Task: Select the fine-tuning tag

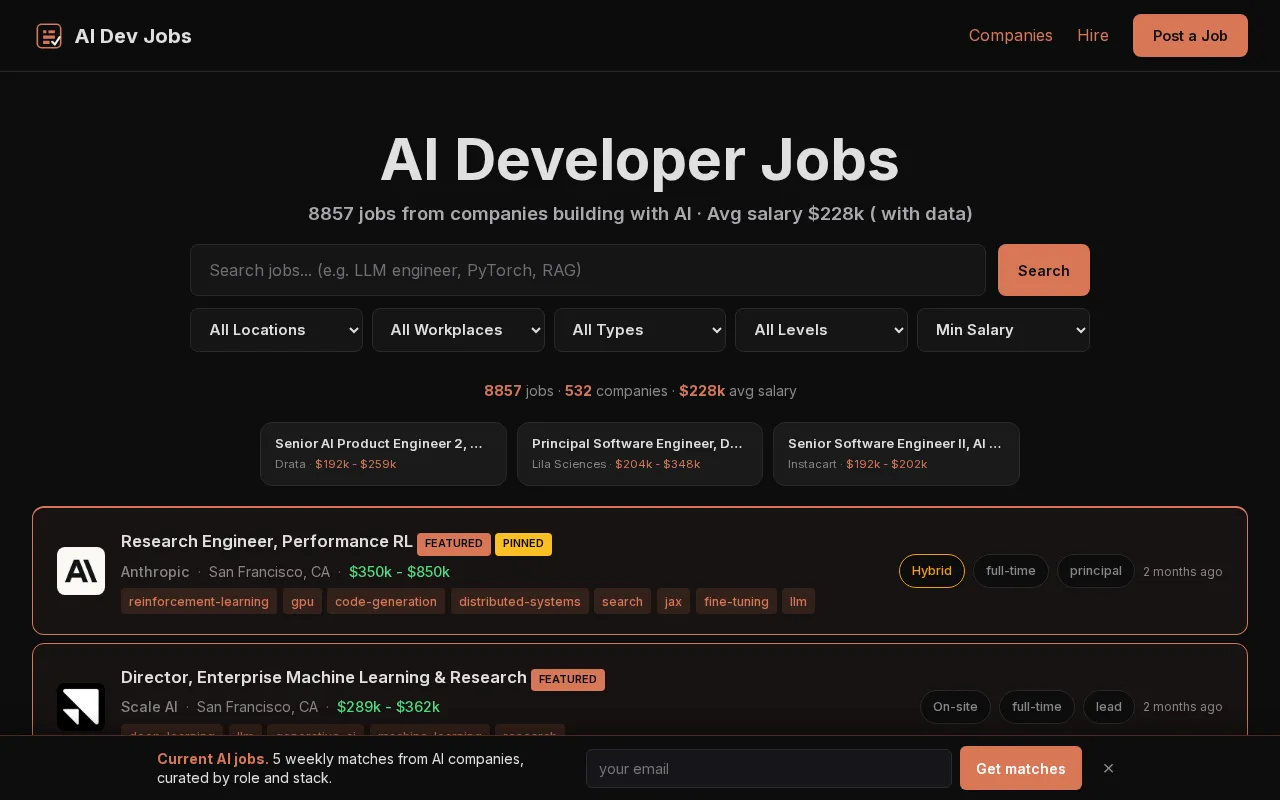Action: coord(736,601)
